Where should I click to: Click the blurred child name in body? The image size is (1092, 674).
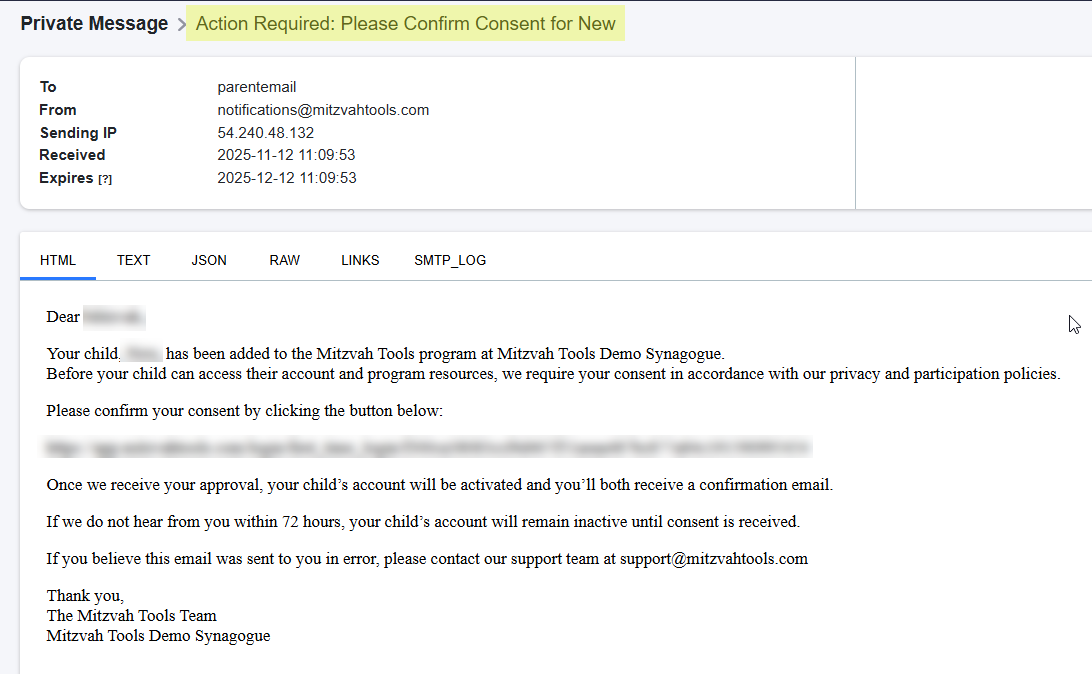click(x=143, y=353)
